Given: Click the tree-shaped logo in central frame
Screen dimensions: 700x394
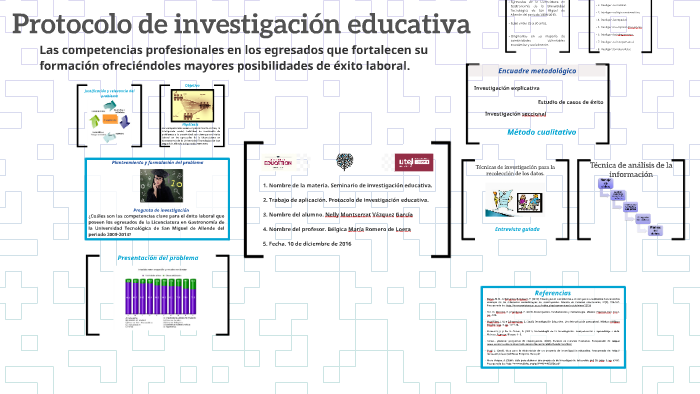Looking at the screenshot, I should pyautogui.click(x=345, y=162).
